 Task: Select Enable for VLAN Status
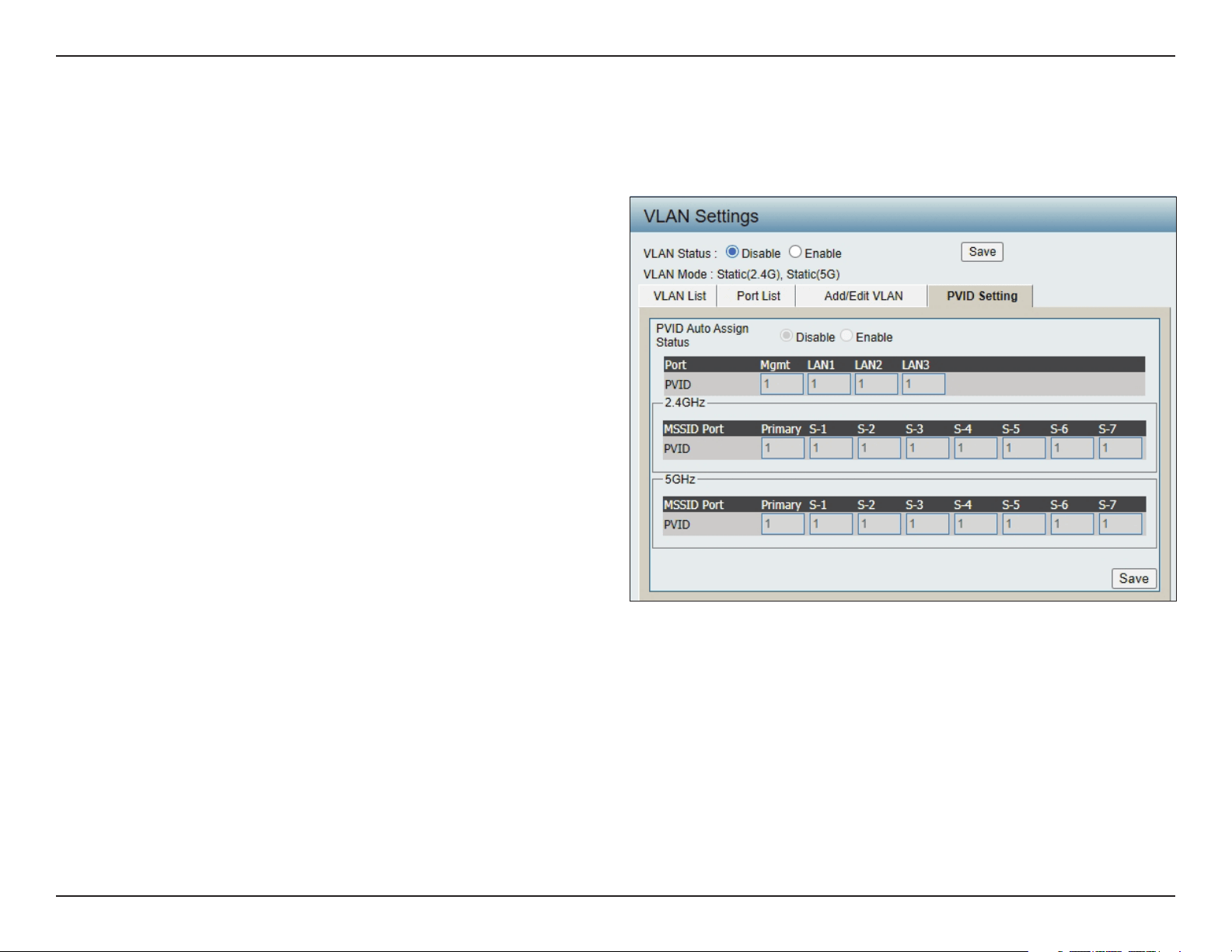point(795,252)
